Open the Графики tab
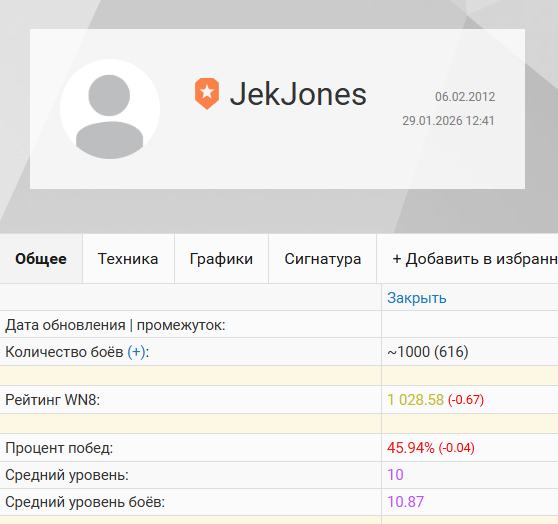 click(221, 259)
